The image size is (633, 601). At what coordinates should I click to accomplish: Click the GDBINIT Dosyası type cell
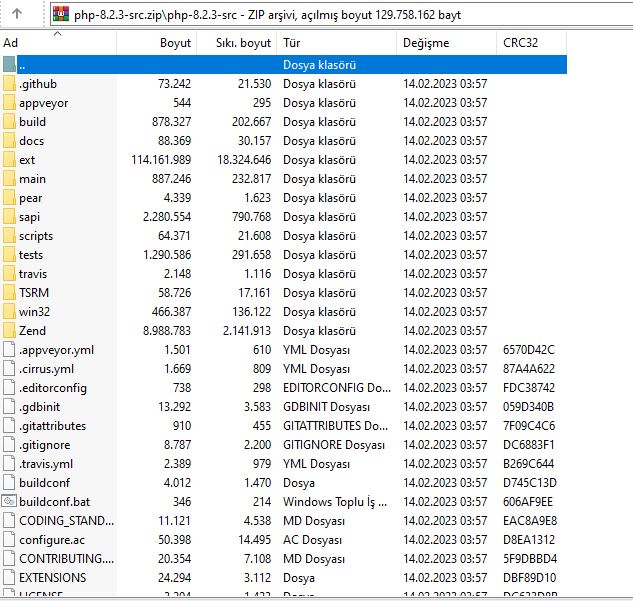(326, 406)
